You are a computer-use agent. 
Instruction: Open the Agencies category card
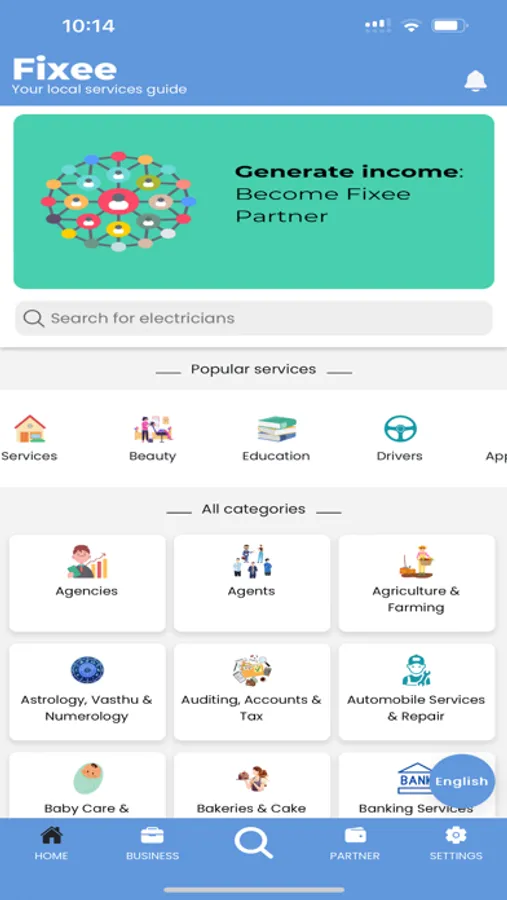(87, 583)
